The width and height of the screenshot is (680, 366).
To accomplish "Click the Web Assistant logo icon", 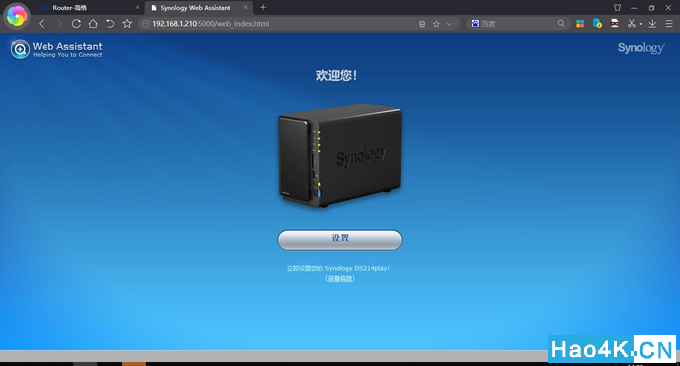I will (x=20, y=49).
